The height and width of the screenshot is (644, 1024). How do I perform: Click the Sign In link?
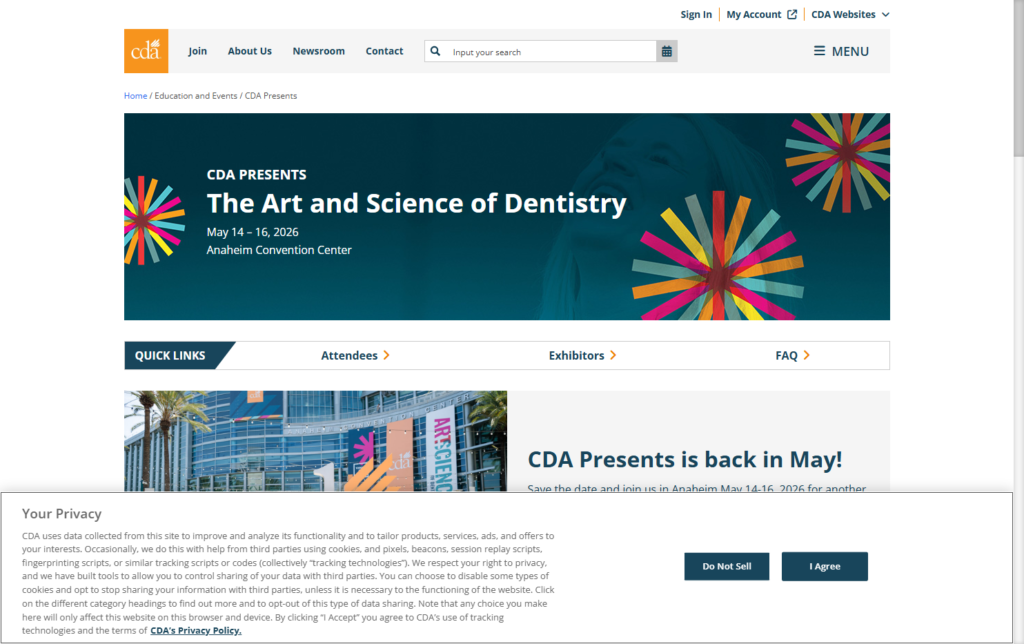tap(696, 14)
